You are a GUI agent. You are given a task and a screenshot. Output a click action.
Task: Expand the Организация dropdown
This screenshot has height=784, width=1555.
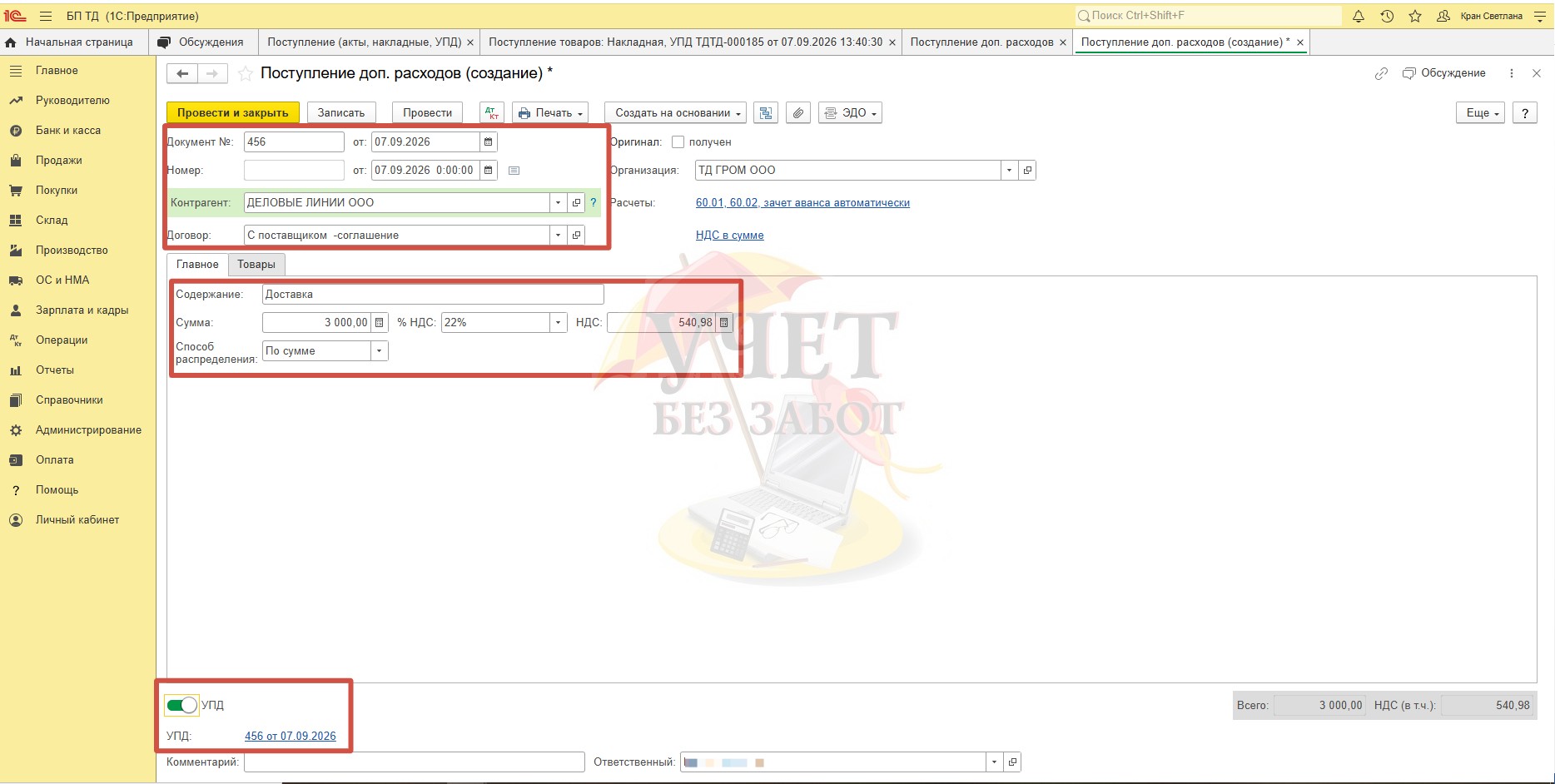[1009, 170]
